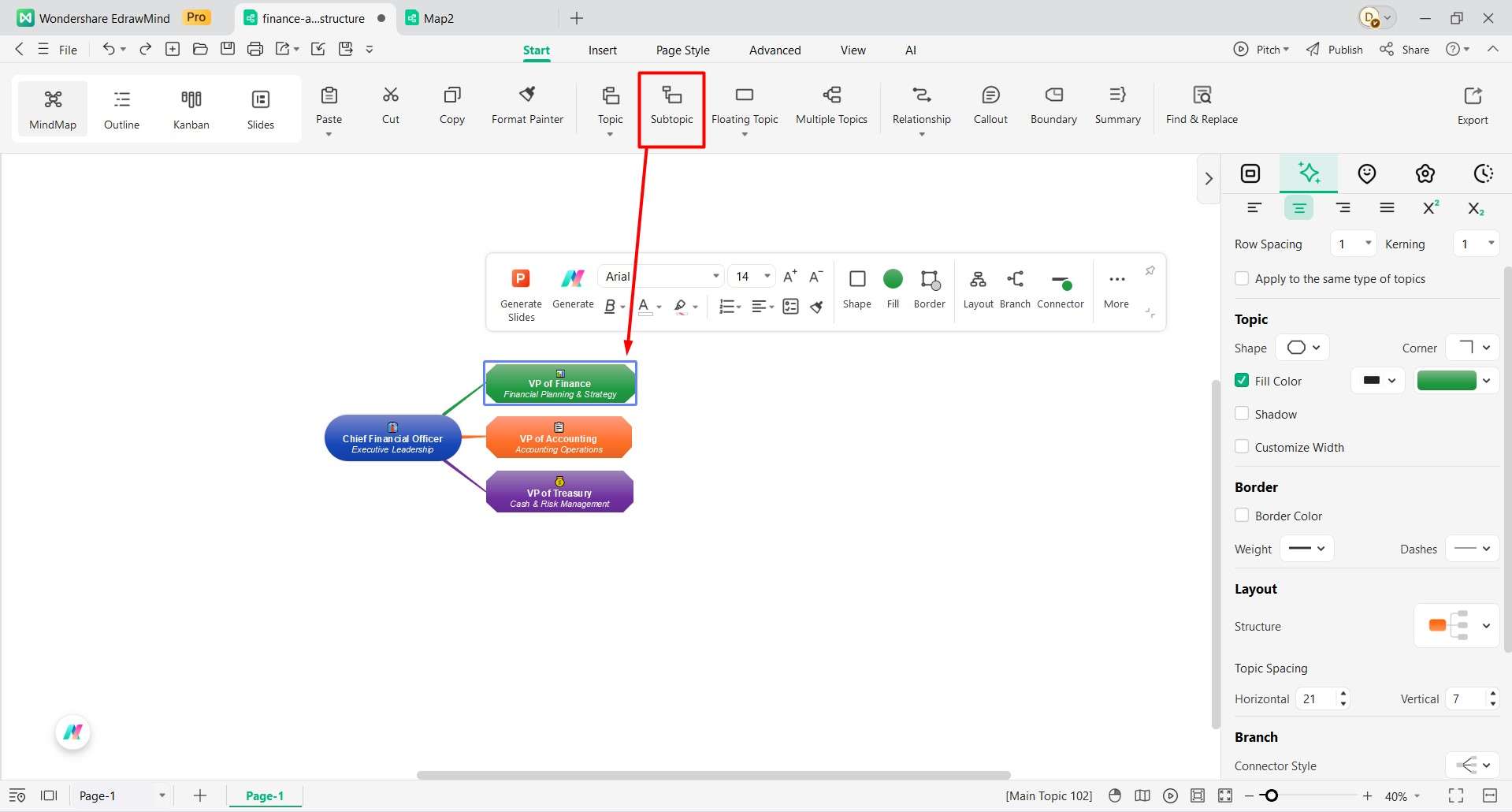Screen dimensions: 1512x812
Task: Open Branch option in floating toolbar
Action: 1015,289
